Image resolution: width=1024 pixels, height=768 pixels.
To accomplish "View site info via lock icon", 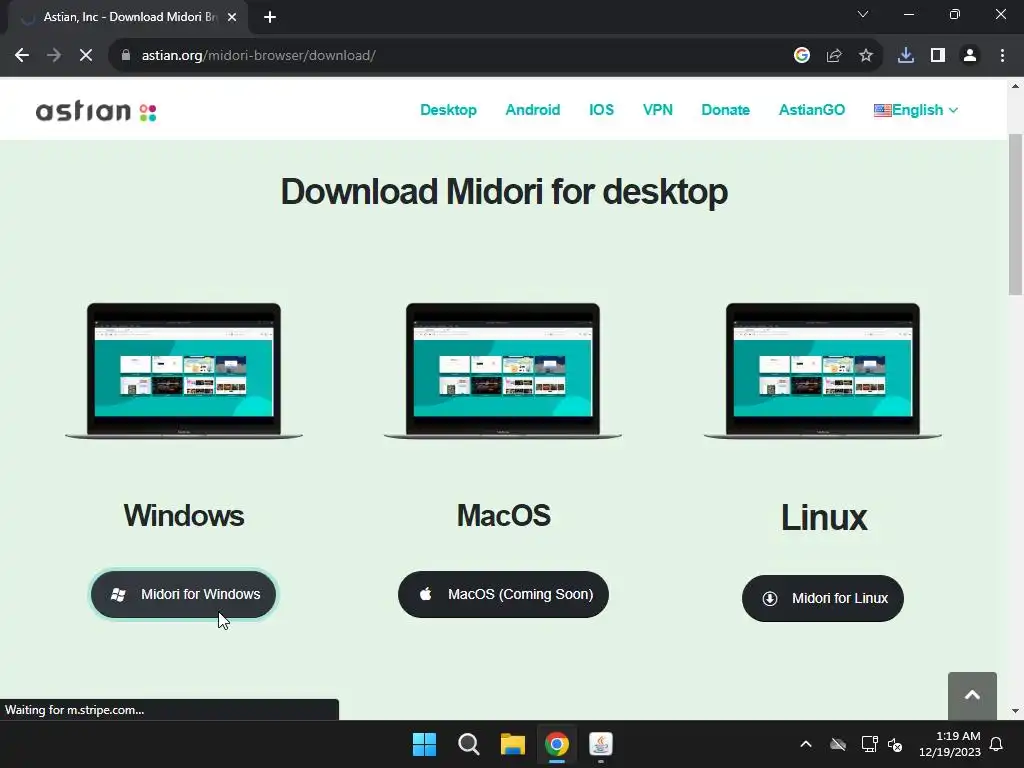I will pyautogui.click(x=126, y=56).
